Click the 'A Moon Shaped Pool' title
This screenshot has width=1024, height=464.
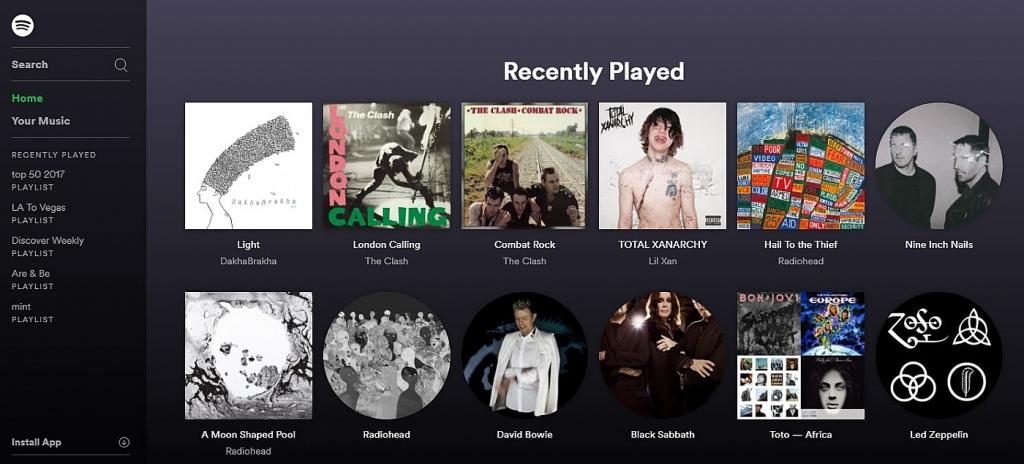pyautogui.click(x=248, y=435)
